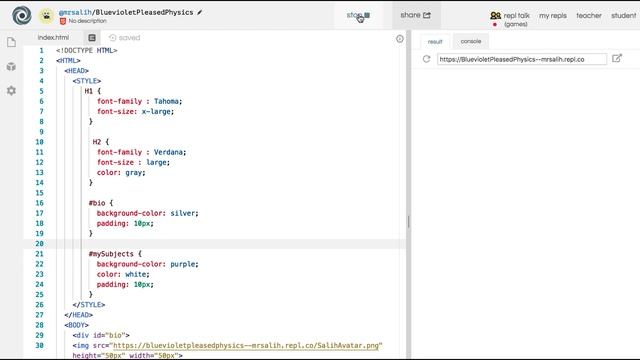Click the 'H2 {' selector line

coord(101,142)
